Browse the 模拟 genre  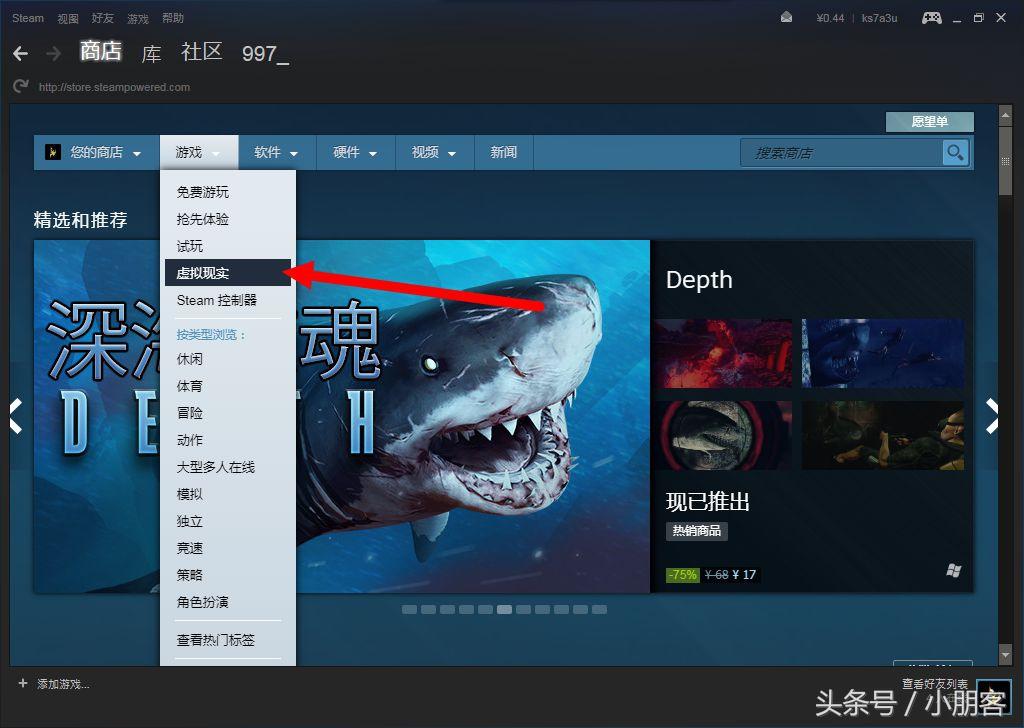pyautogui.click(x=189, y=494)
